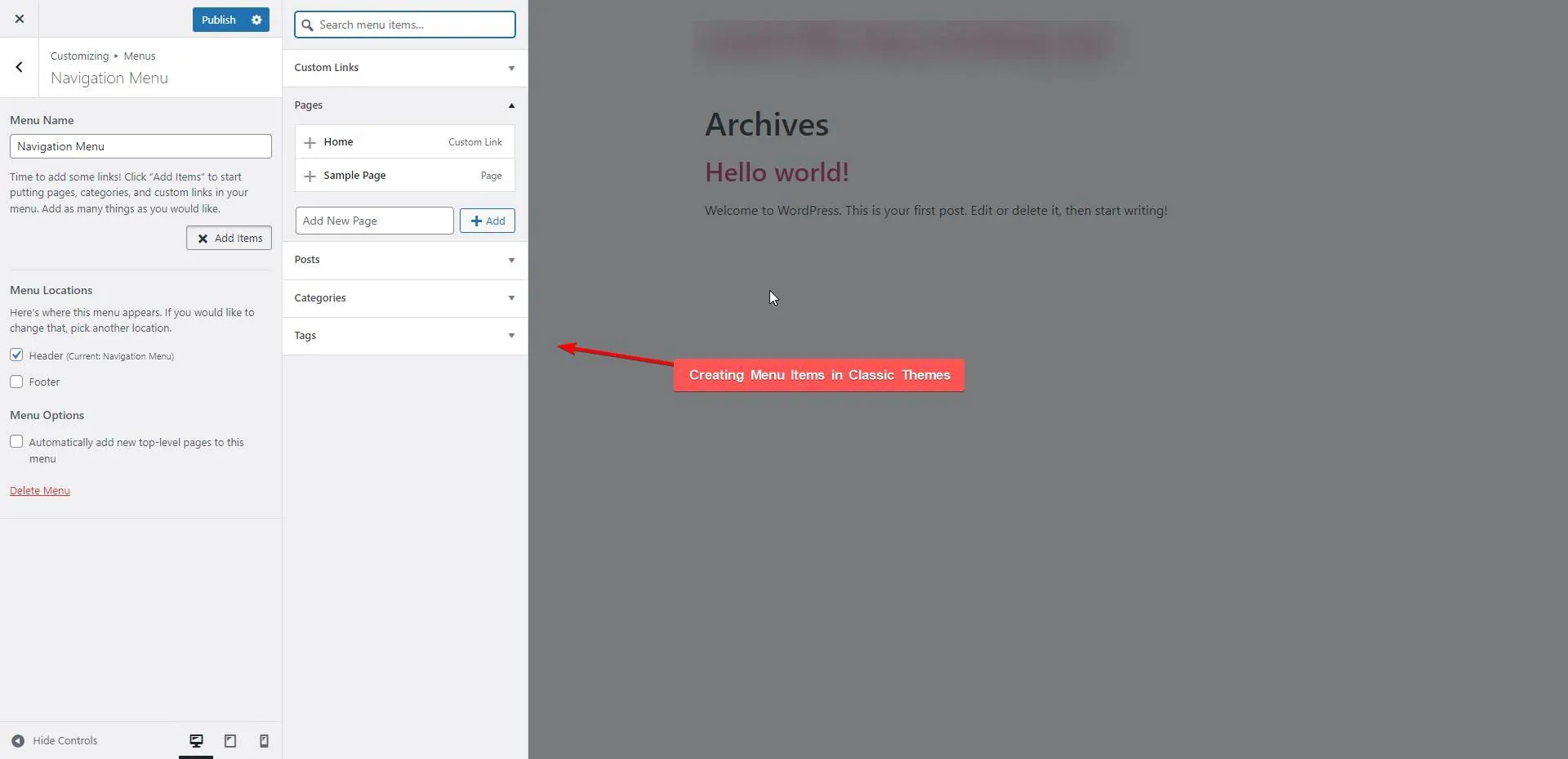Click the Hide Controls collapse icon
Screen dimensions: 1568x759
click(x=18, y=740)
